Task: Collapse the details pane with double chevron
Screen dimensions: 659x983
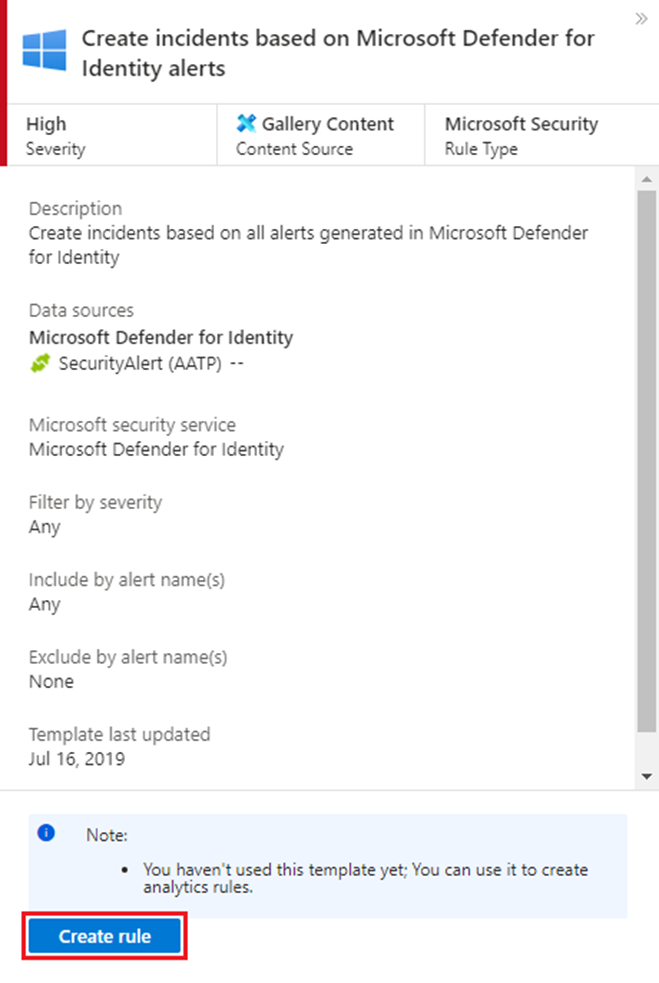Action: tap(641, 18)
